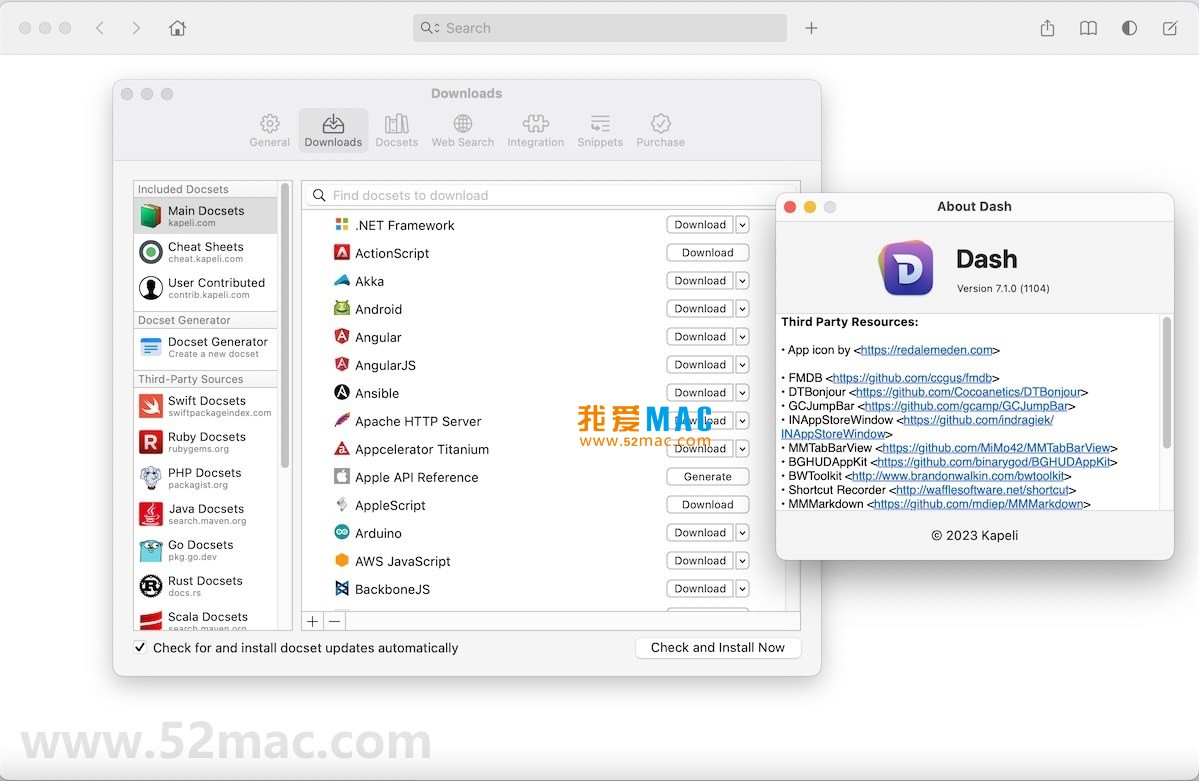The image size is (1199, 781).
Task: Toggle the half-circle appearance icon
Action: click(1129, 28)
